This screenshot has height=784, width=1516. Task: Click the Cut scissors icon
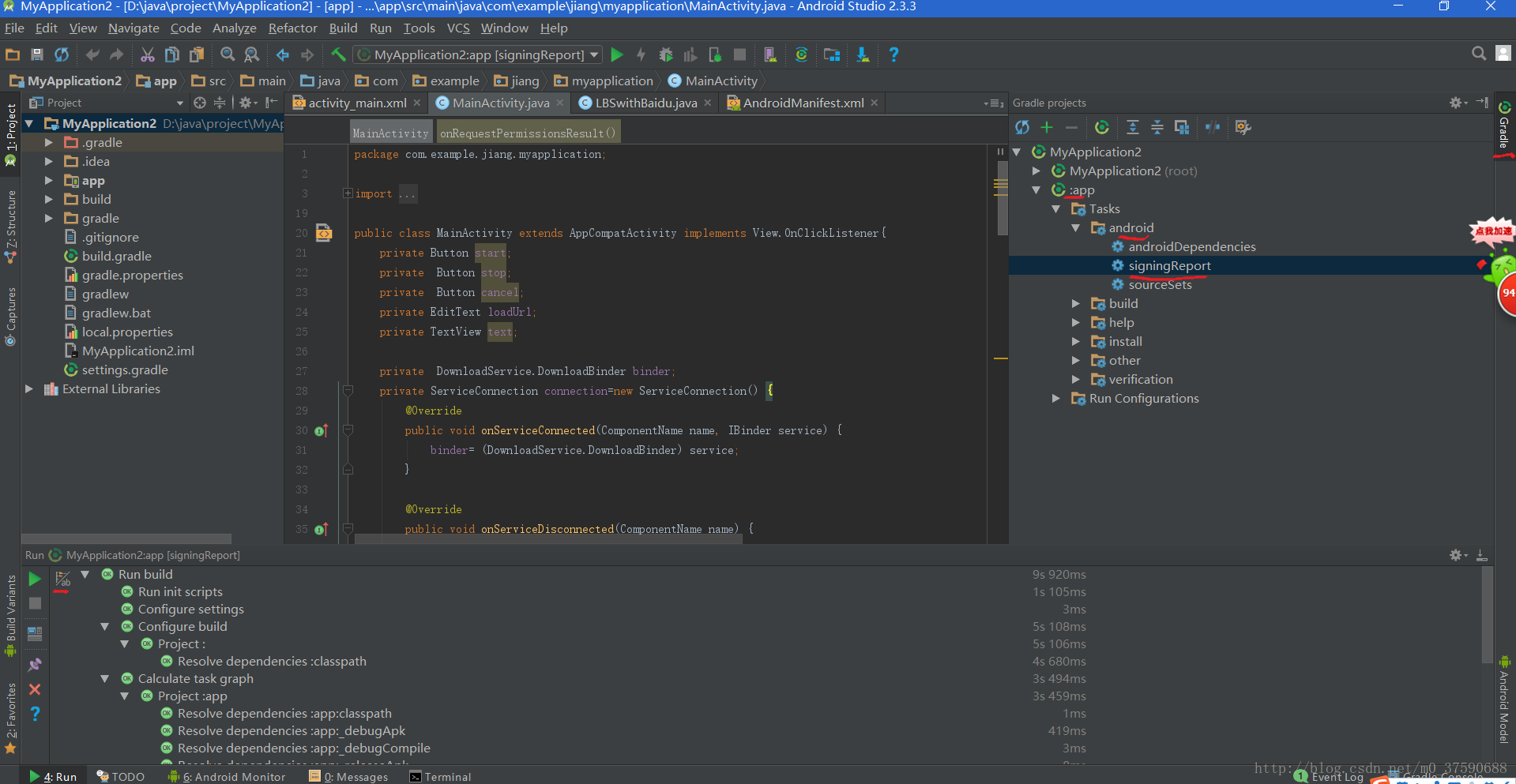coord(148,54)
